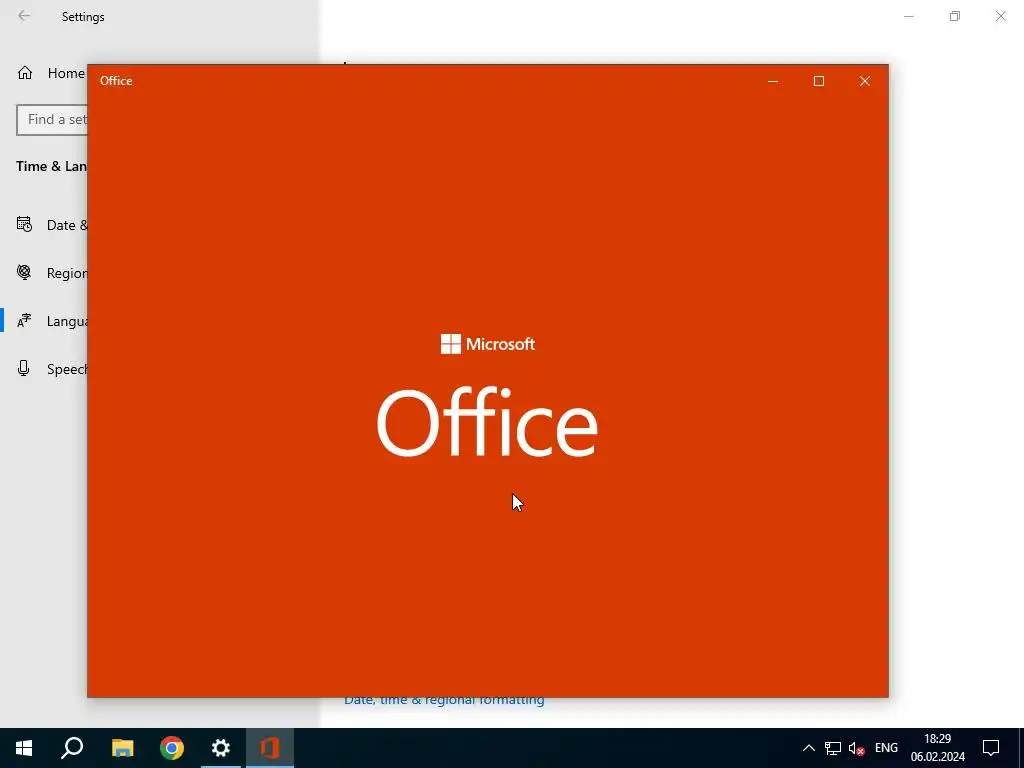Click the Show desktop strip

coord(1021,748)
